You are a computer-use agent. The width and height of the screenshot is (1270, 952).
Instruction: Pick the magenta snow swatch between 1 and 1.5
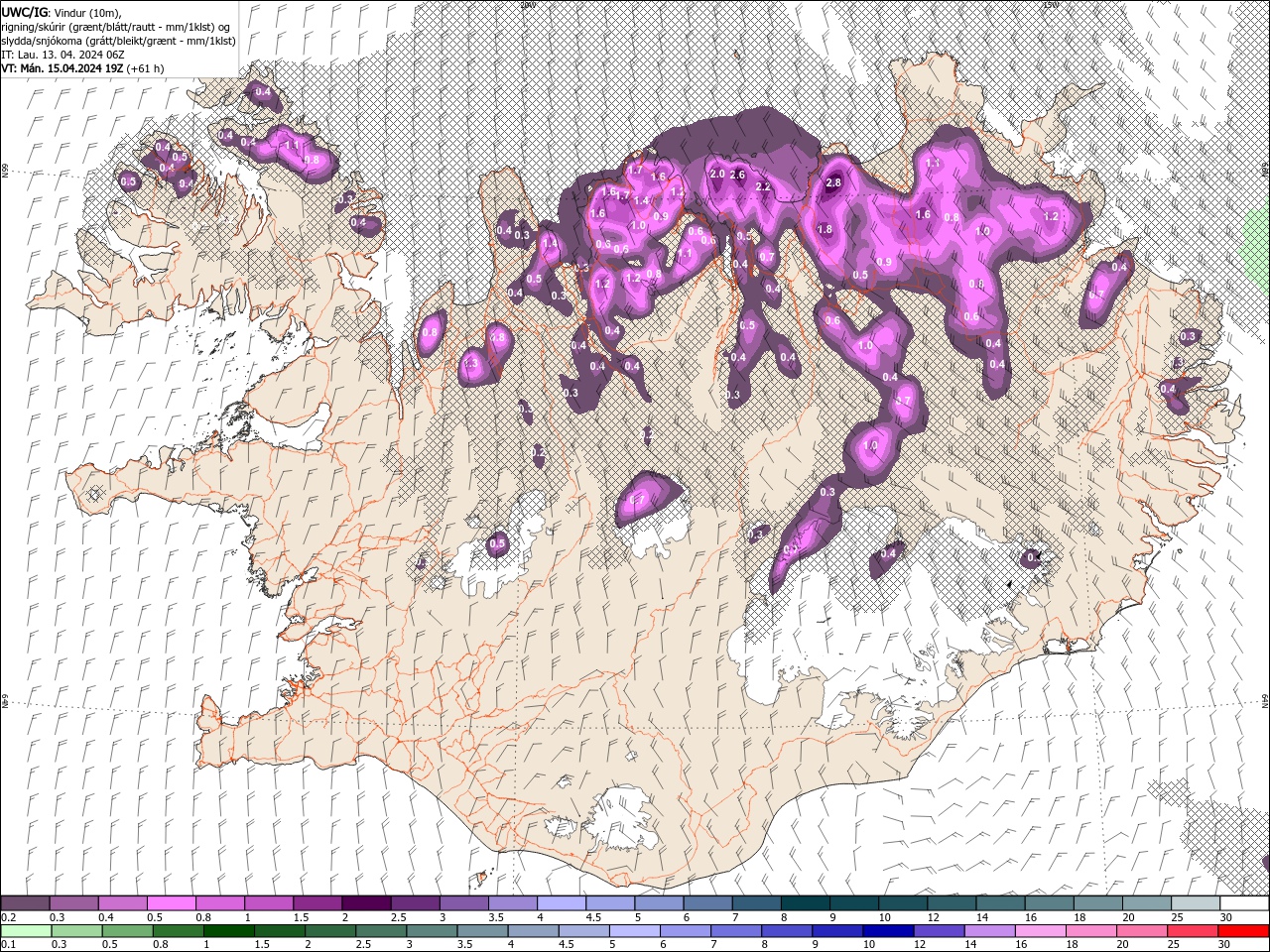[269, 903]
